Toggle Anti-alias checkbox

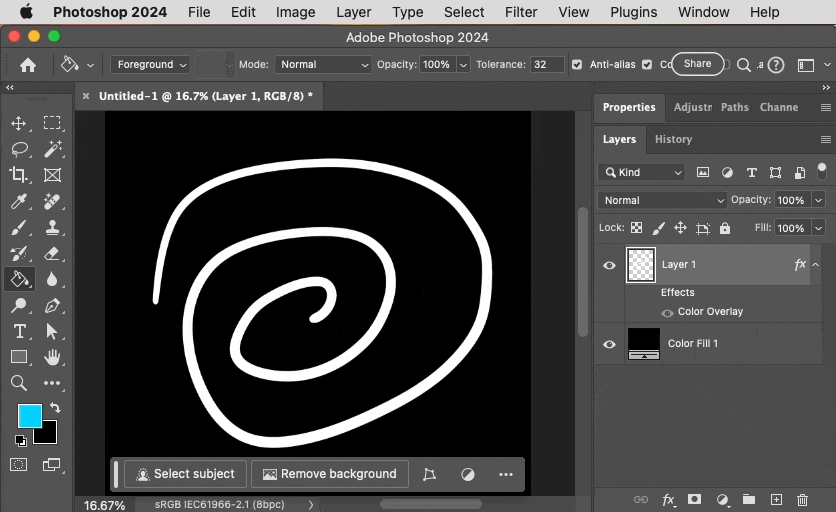pyautogui.click(x=577, y=65)
